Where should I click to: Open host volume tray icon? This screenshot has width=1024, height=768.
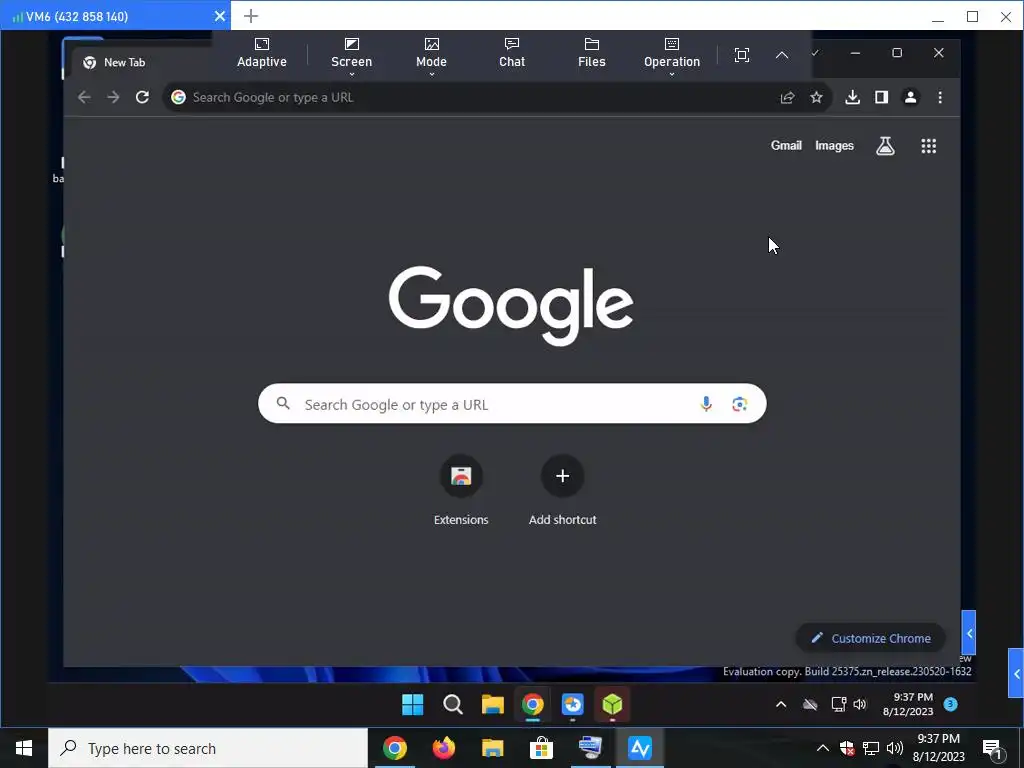pyautogui.click(x=895, y=748)
